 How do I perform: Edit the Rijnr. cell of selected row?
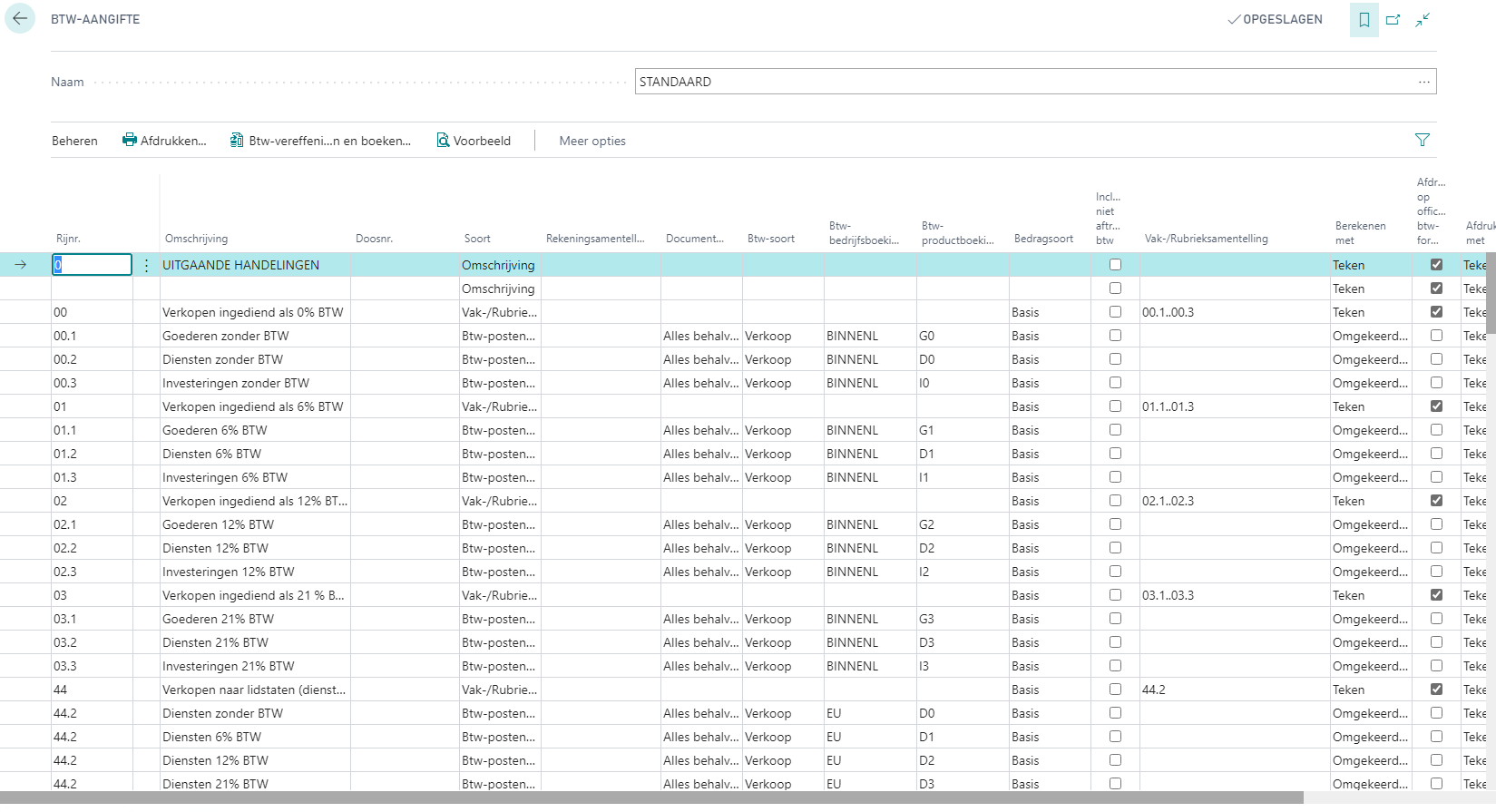(x=92, y=265)
